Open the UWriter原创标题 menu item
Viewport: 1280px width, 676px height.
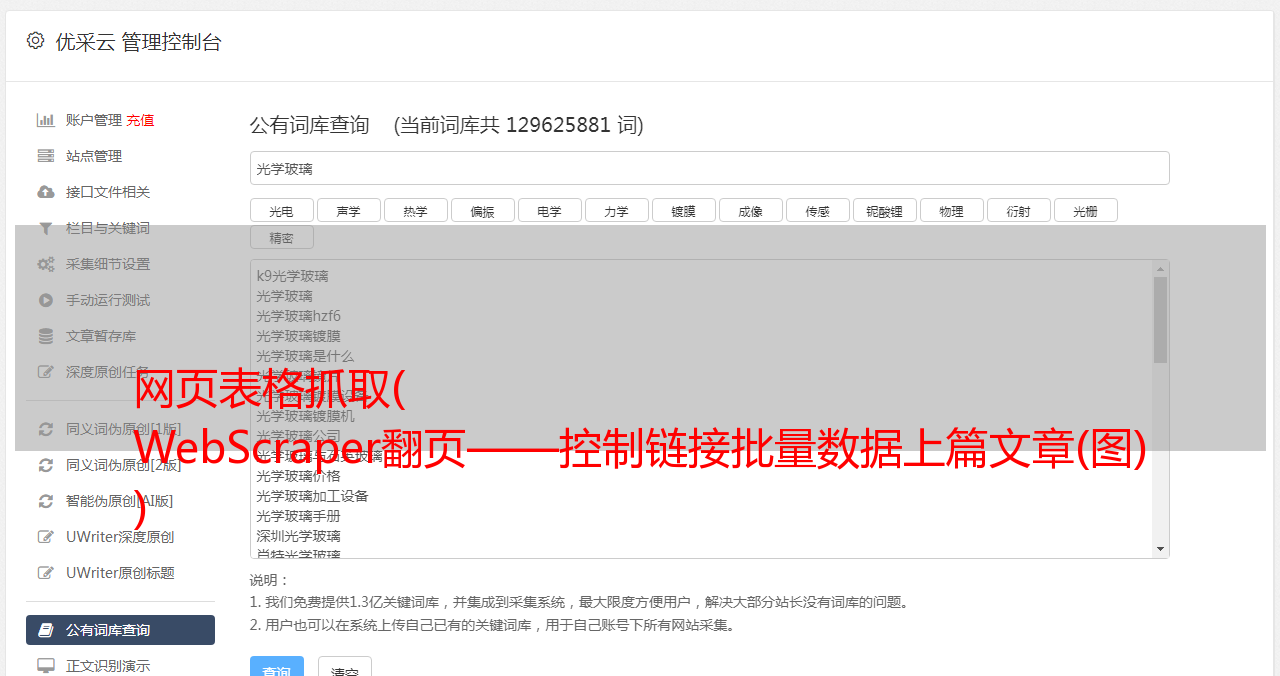pos(120,573)
